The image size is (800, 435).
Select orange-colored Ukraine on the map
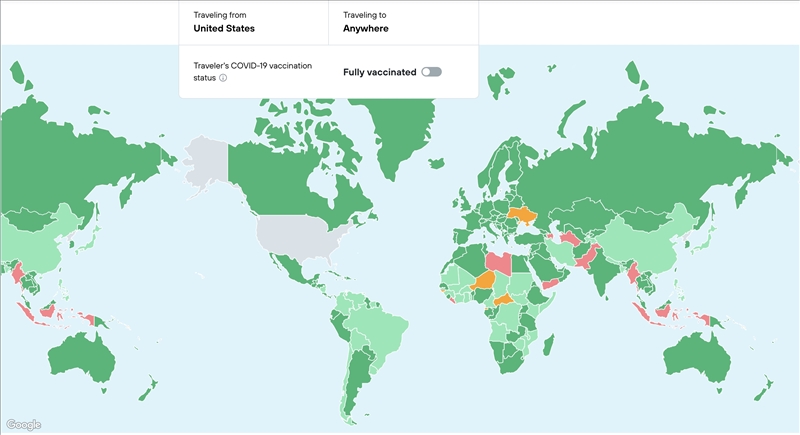[523, 214]
